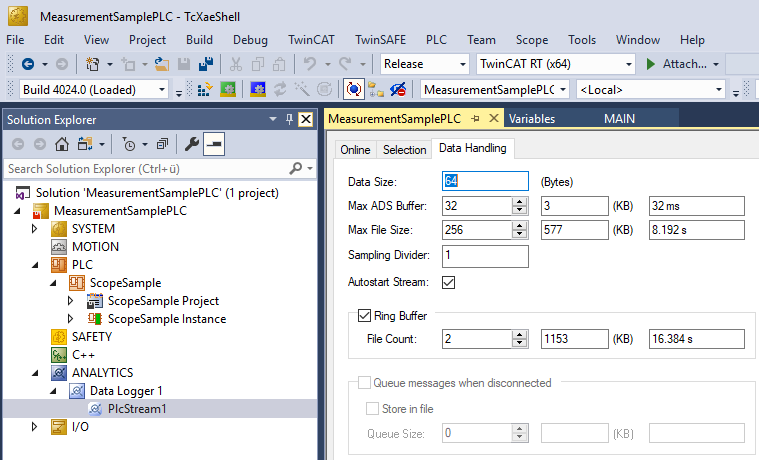Screen dimensions: 759x460
Task: Open the Release configuration dropdown
Action: 425,64
